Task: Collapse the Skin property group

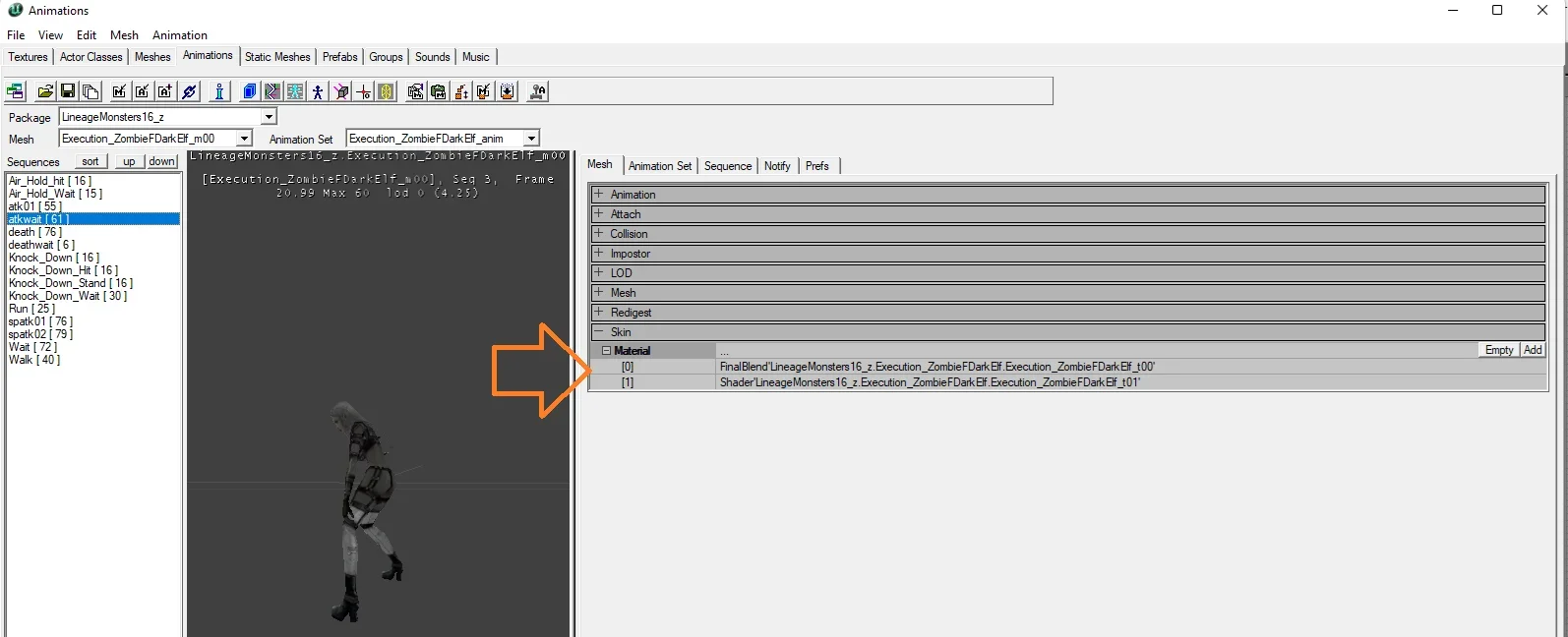Action: [x=598, y=331]
